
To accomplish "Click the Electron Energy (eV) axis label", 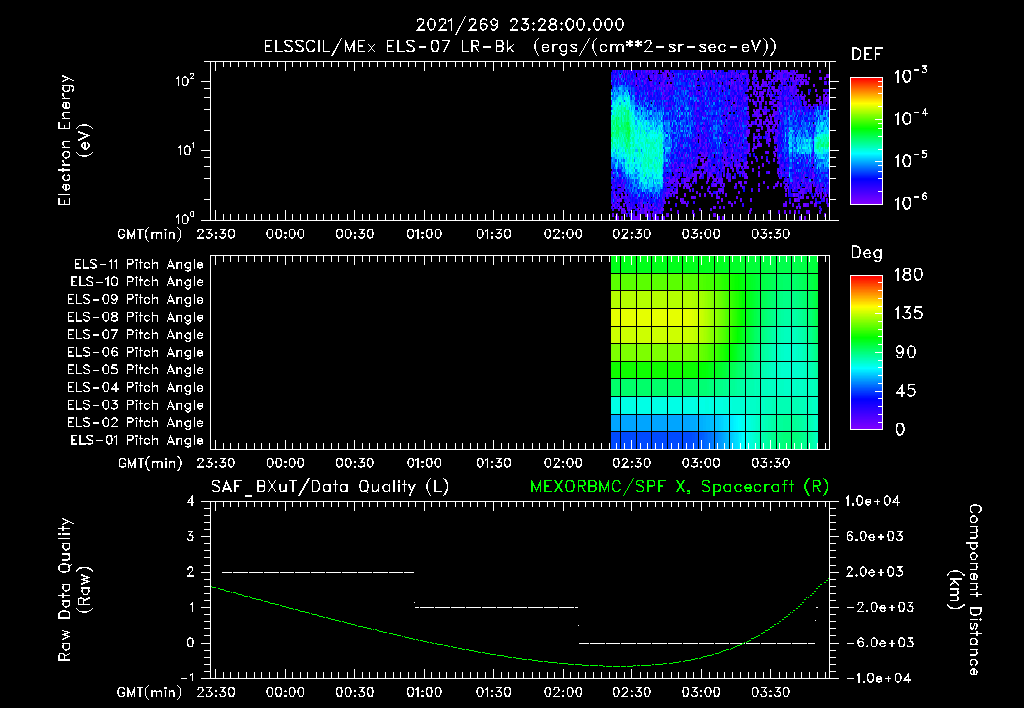I will tap(74, 140).
